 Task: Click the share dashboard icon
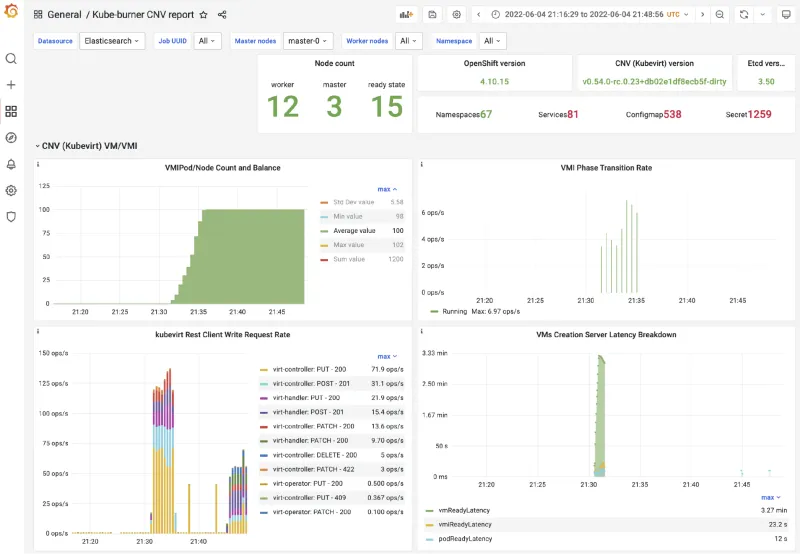(x=222, y=15)
